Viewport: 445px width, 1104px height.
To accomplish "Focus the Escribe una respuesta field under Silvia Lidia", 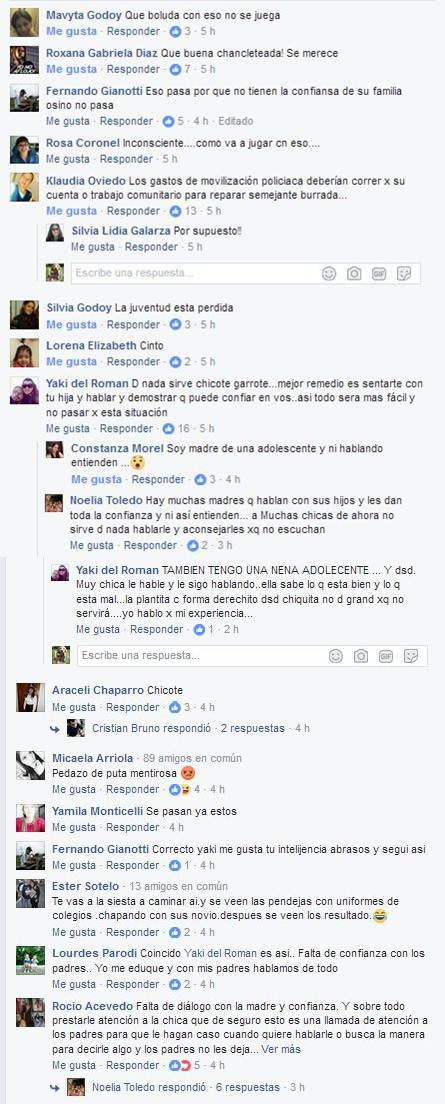I will (192, 274).
